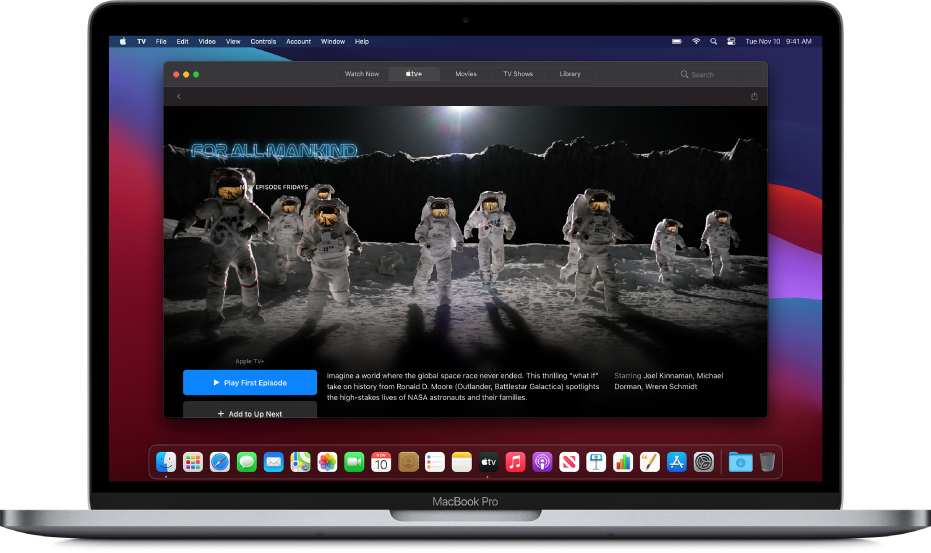931x553 pixels.
Task: Open Spotlight search in menu bar
Action: pyautogui.click(x=714, y=42)
